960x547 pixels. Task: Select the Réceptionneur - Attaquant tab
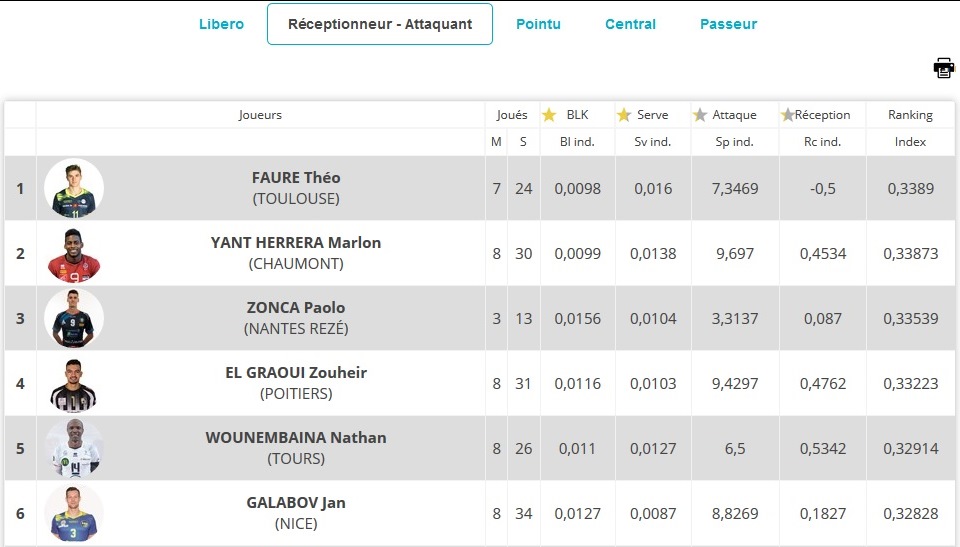click(380, 24)
